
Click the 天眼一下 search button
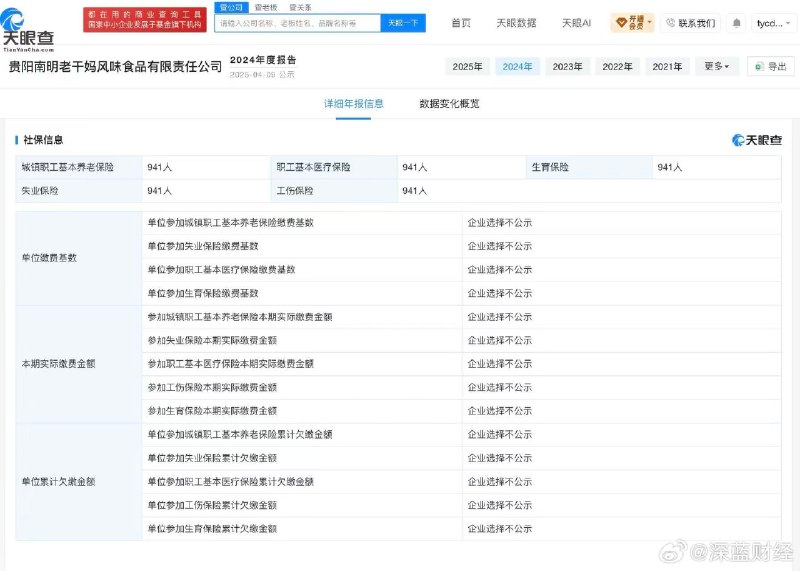coord(403,23)
